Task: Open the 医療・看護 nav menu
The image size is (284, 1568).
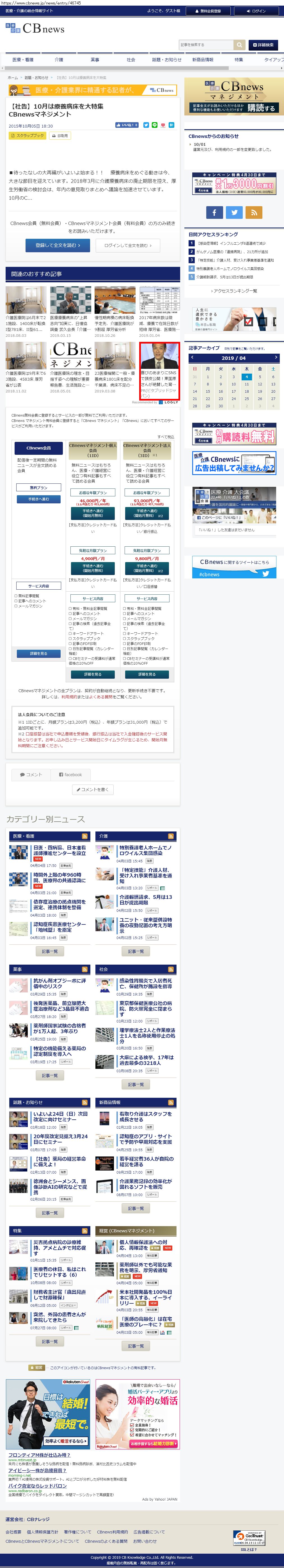Action: [23, 60]
